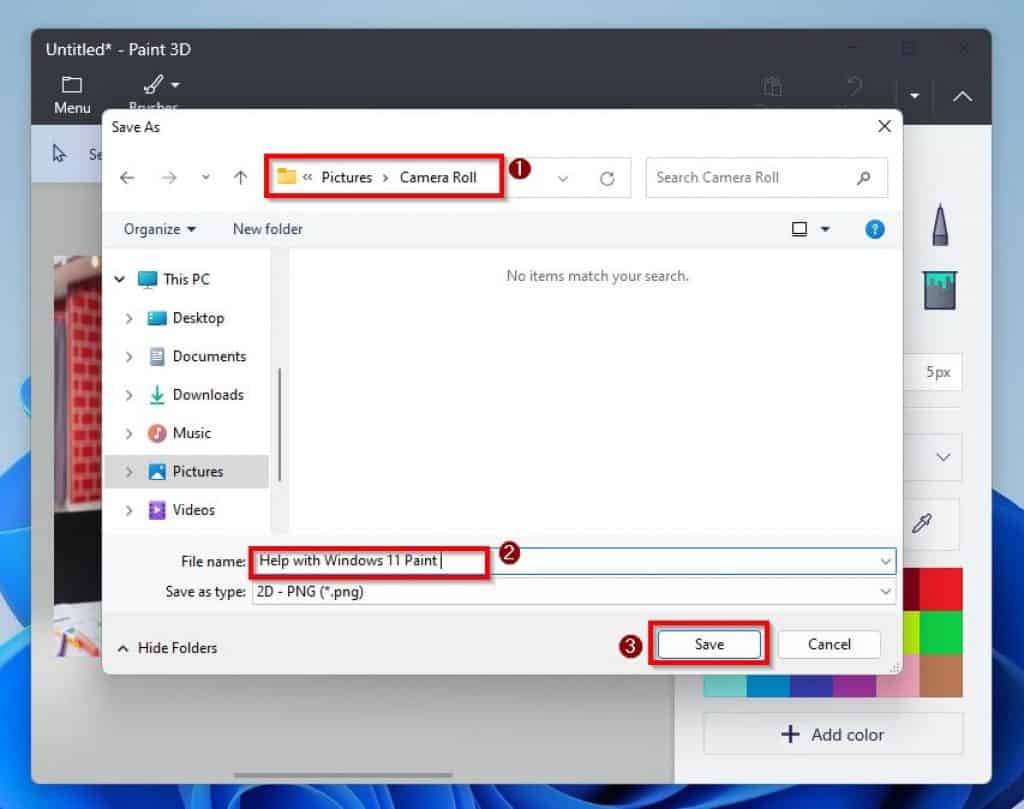1024x809 pixels.
Task: Open the Save as type combo box
Action: tap(573, 592)
